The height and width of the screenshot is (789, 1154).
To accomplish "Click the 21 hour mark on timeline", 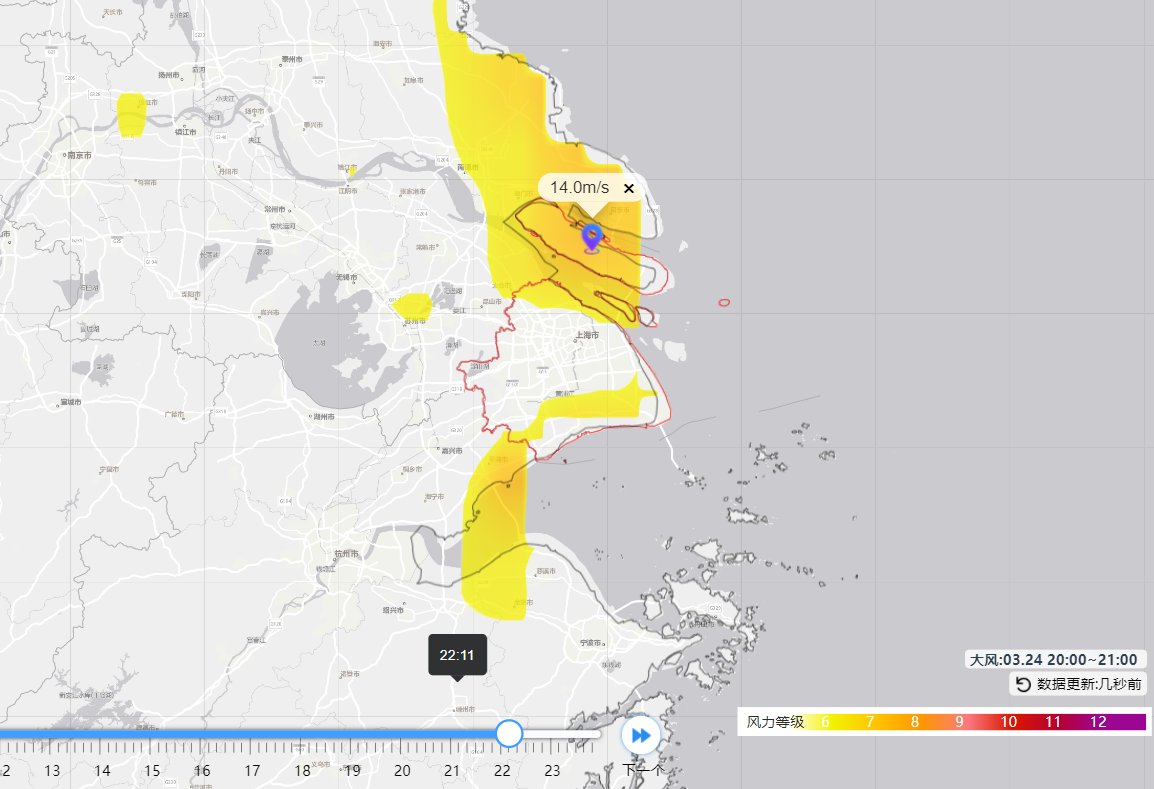I will [452, 771].
